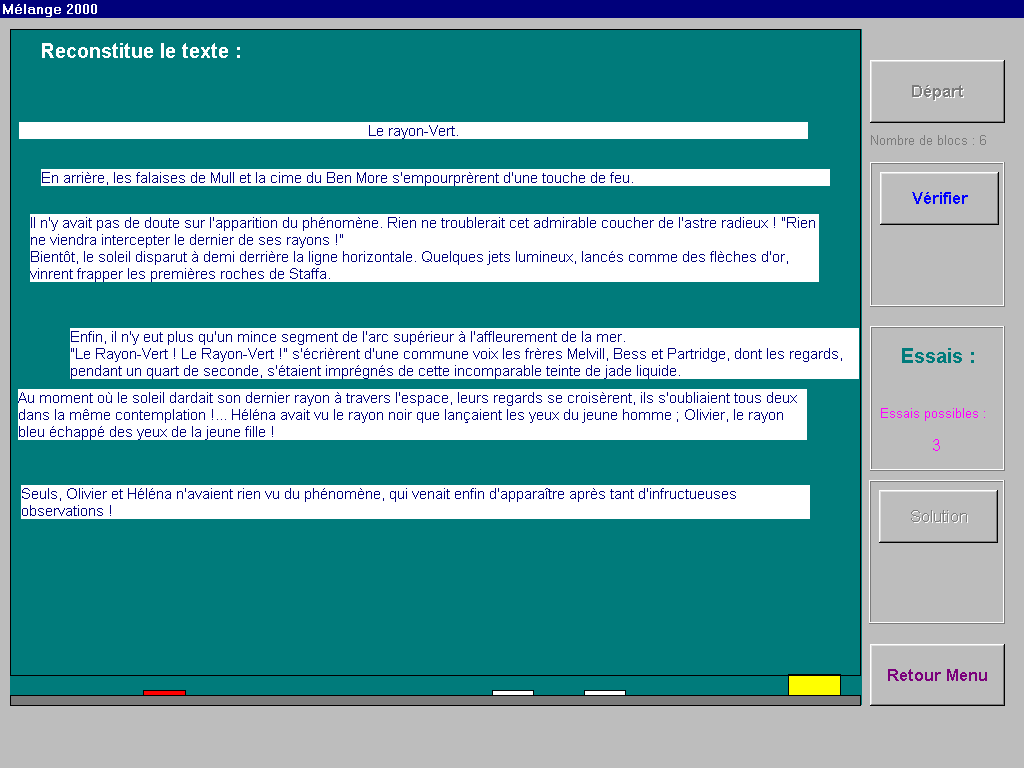Select the block starting 'Au moment où le soleil'
Screen dimensions: 1024x768
tap(412, 415)
